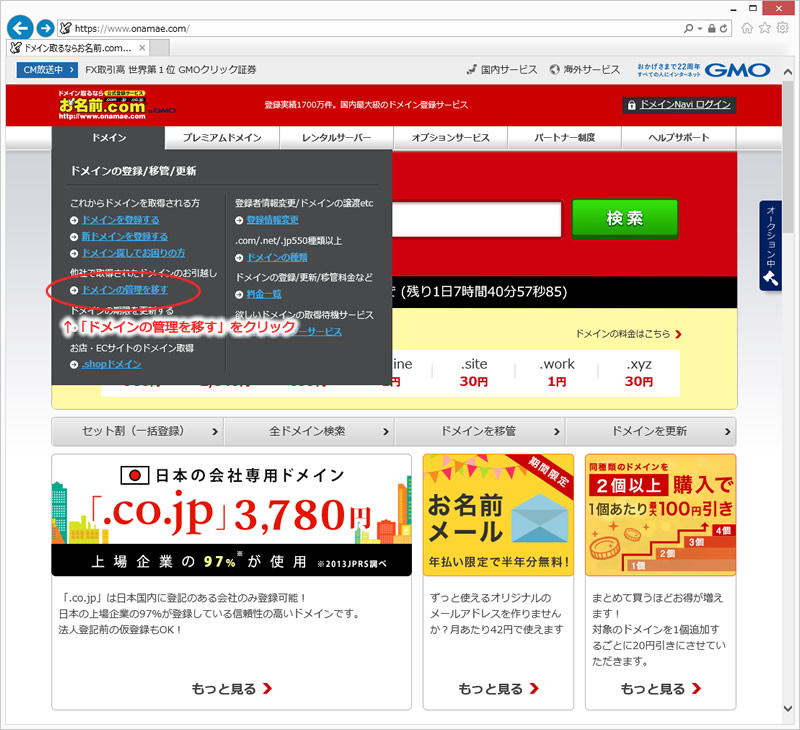This screenshot has width=800, height=730.
Task: Click the CM放送中 badge
Action: coord(47,70)
